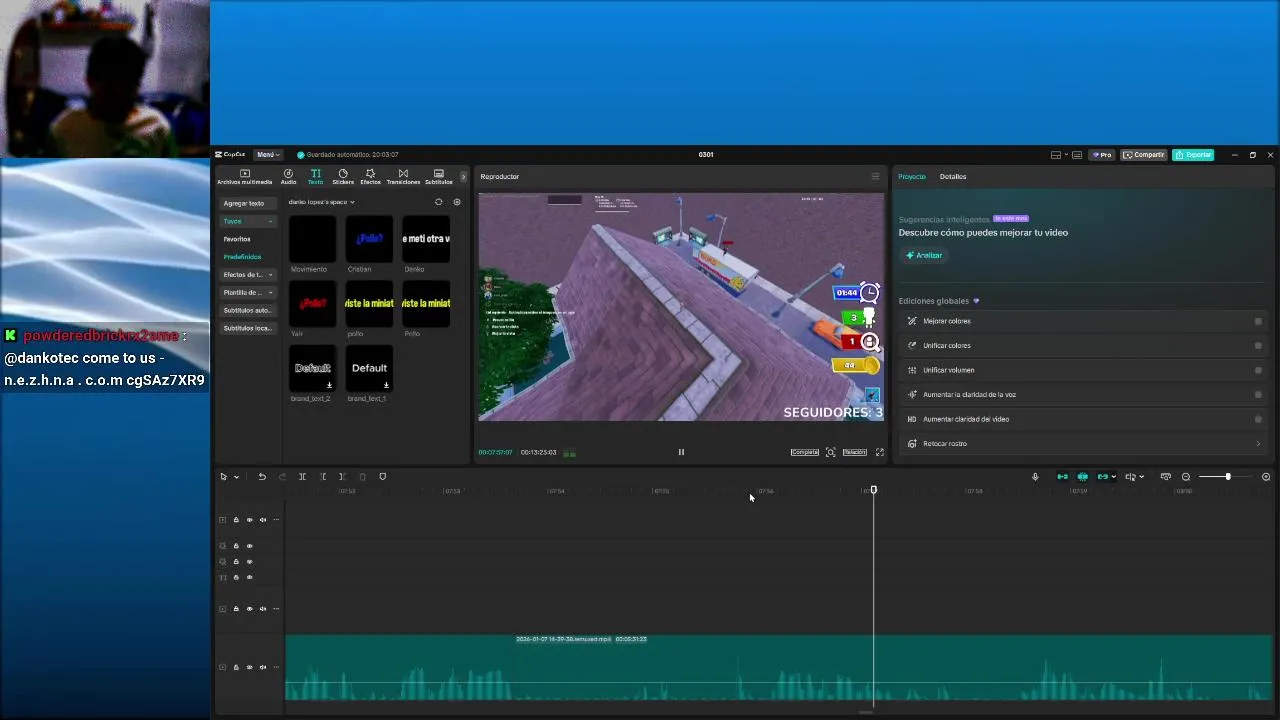Screen dimensions: 1280x720
Task: Collapse the Tuyos category
Action: [248, 221]
